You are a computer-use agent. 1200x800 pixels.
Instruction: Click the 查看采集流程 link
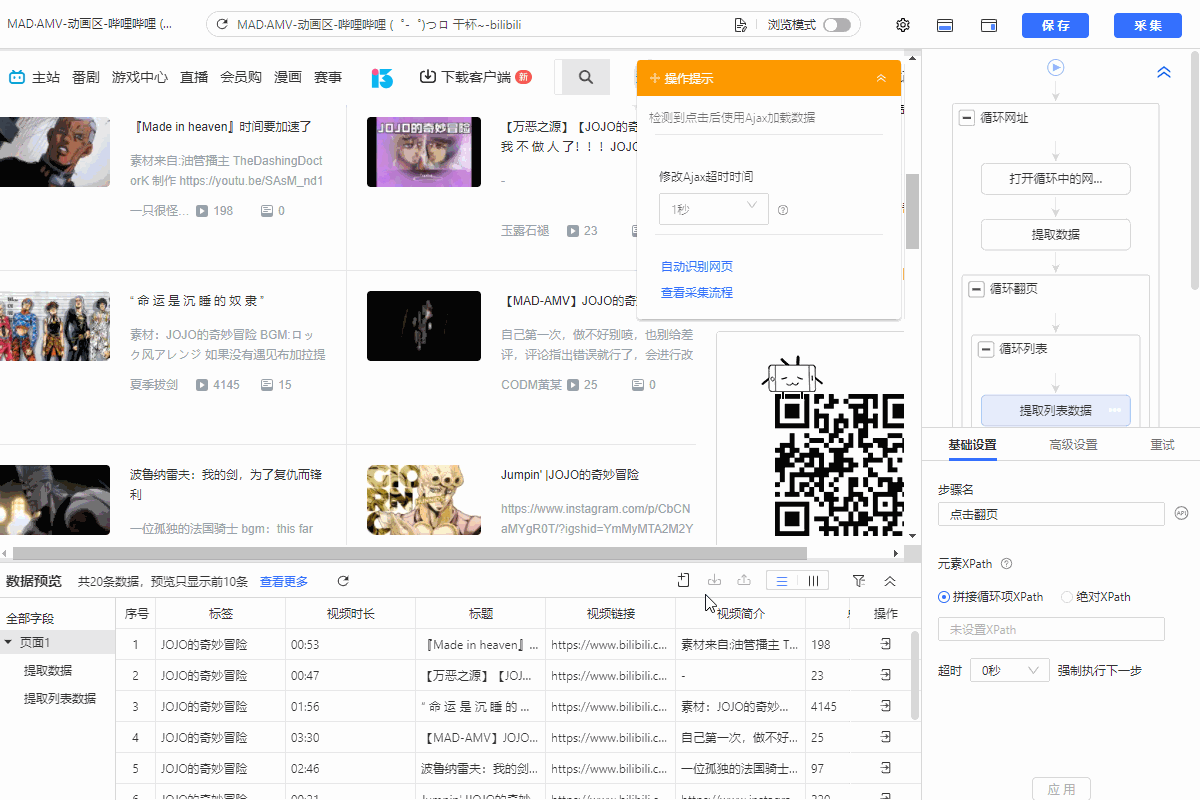point(697,293)
